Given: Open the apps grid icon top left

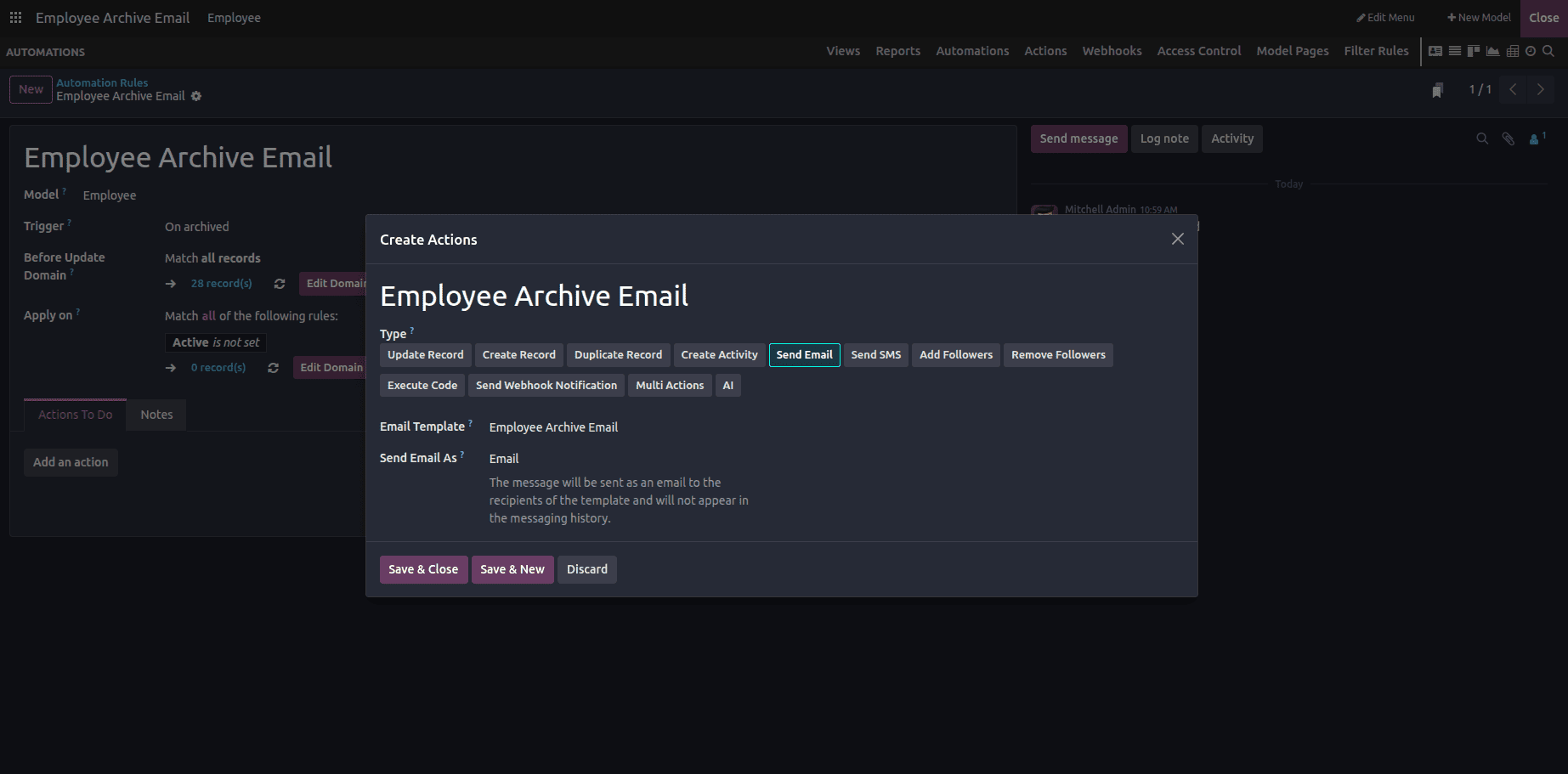Looking at the screenshot, I should pos(15,17).
